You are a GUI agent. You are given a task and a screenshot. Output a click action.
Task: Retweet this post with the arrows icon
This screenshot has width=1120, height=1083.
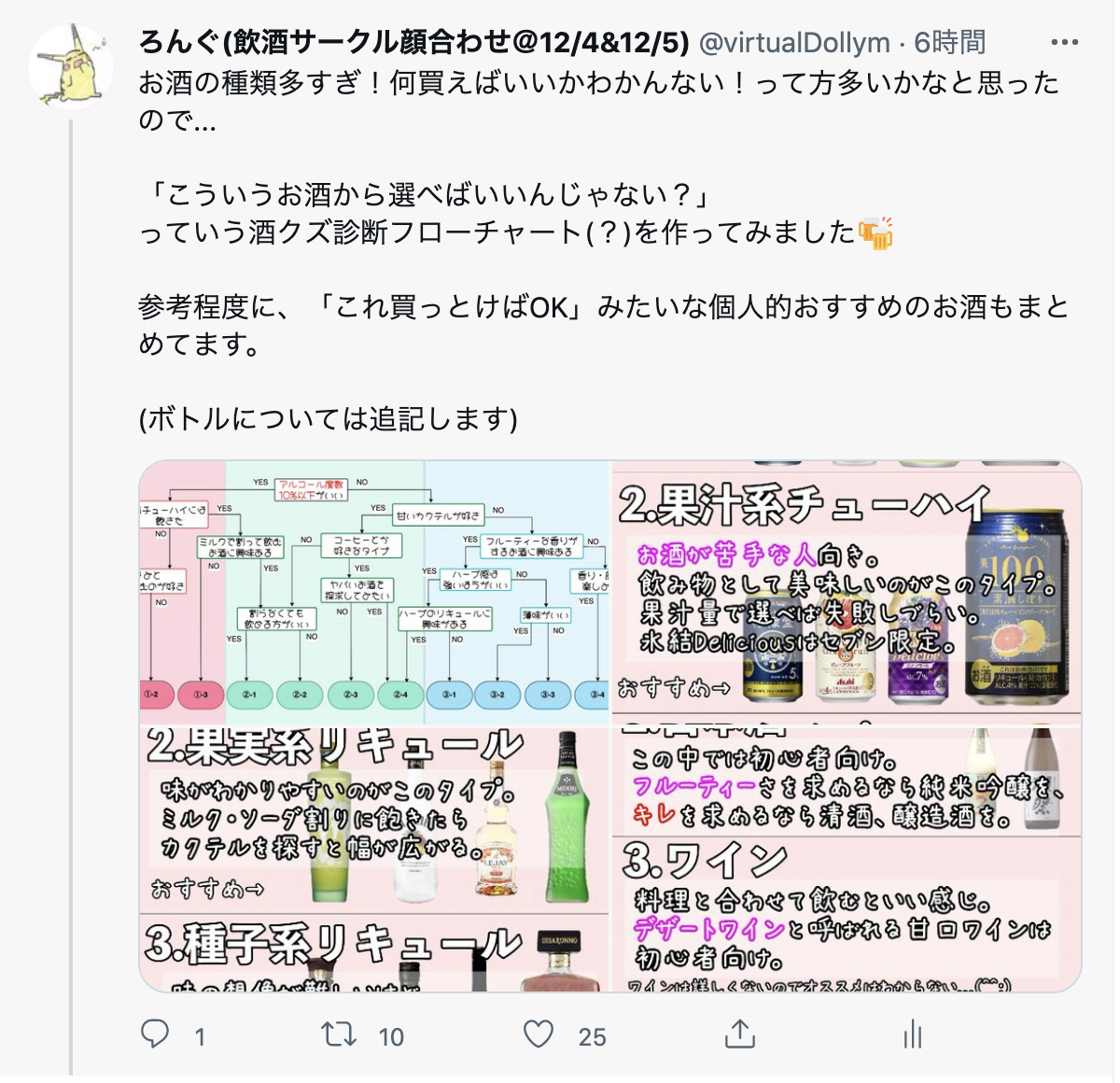tap(338, 1034)
